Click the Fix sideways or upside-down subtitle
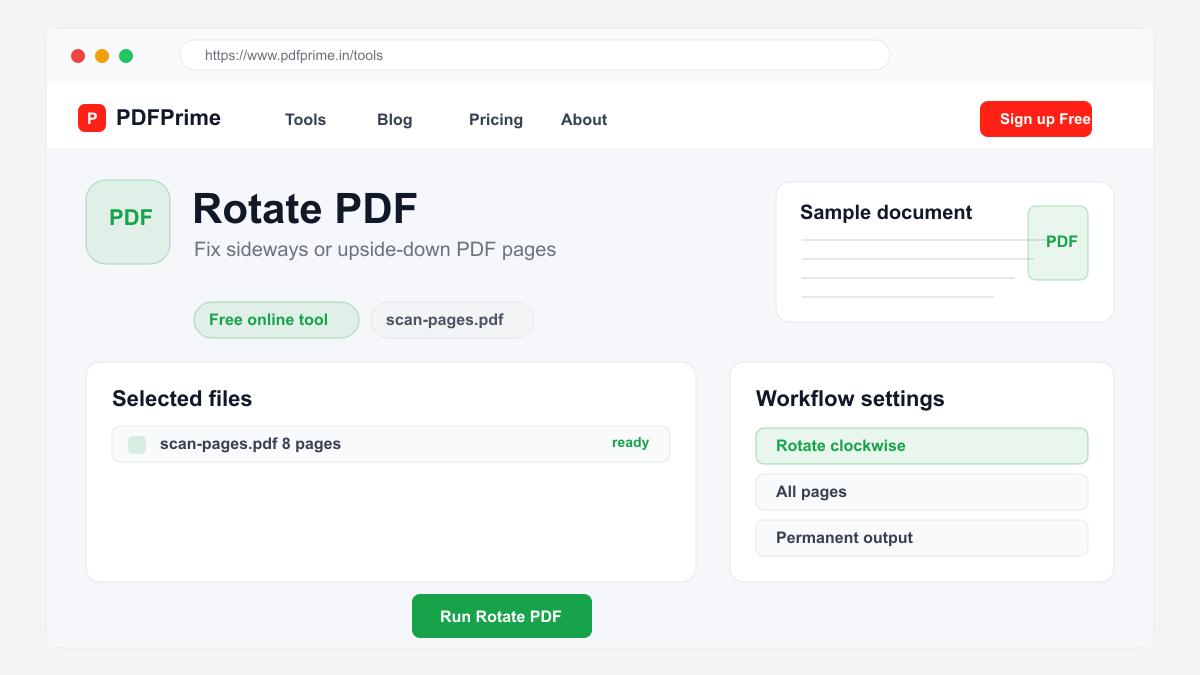Screen dimensions: 1200x675 click(x=375, y=250)
